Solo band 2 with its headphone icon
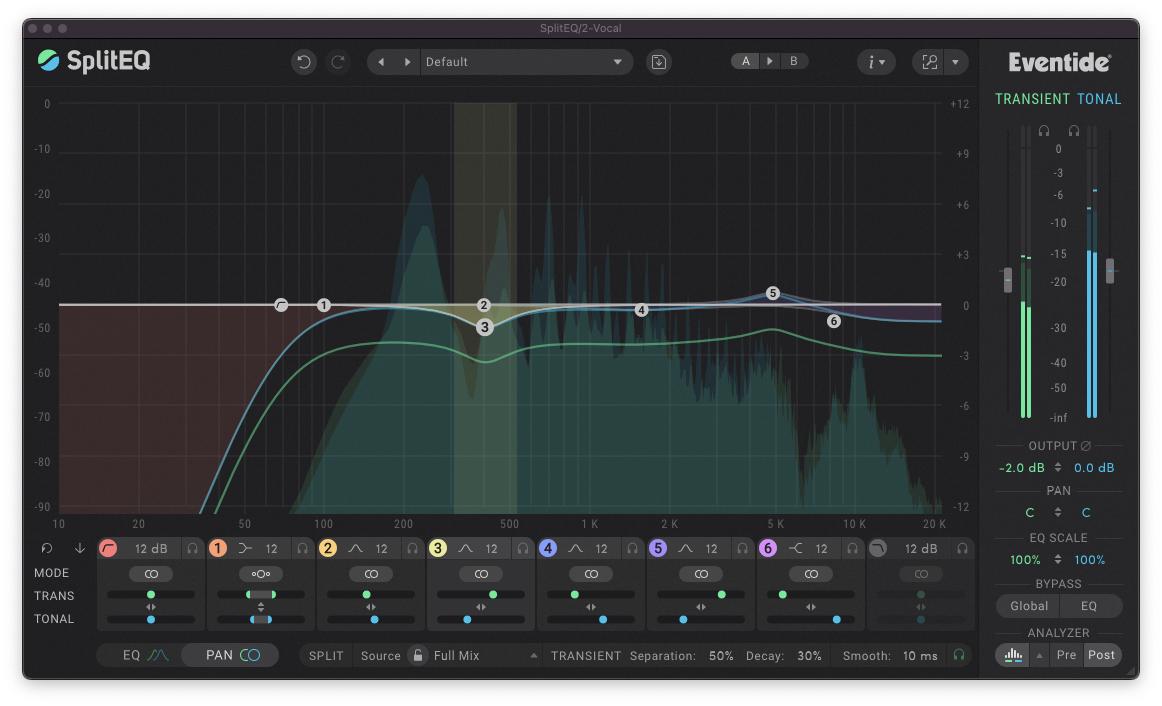1162x706 pixels. coord(413,549)
